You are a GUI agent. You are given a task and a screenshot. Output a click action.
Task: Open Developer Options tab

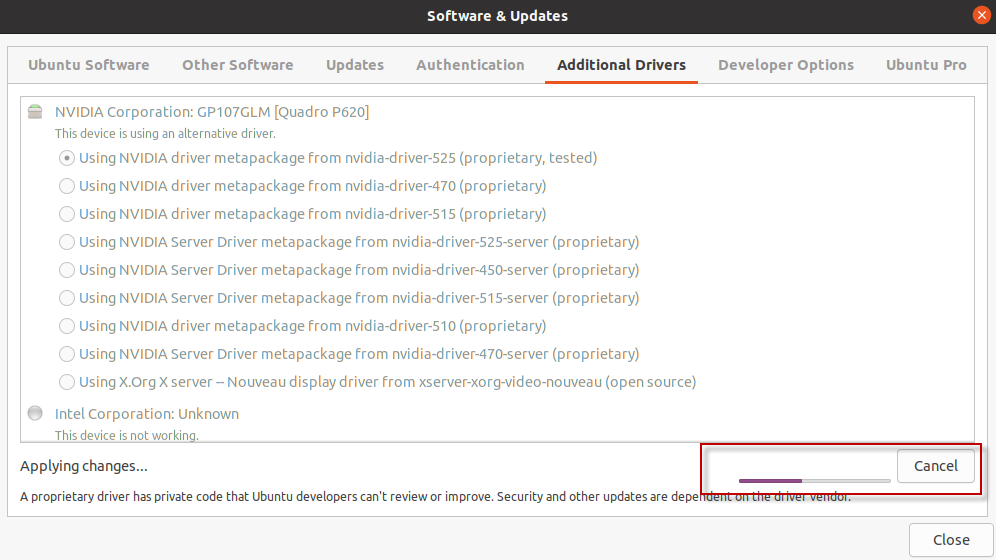pyautogui.click(x=786, y=65)
